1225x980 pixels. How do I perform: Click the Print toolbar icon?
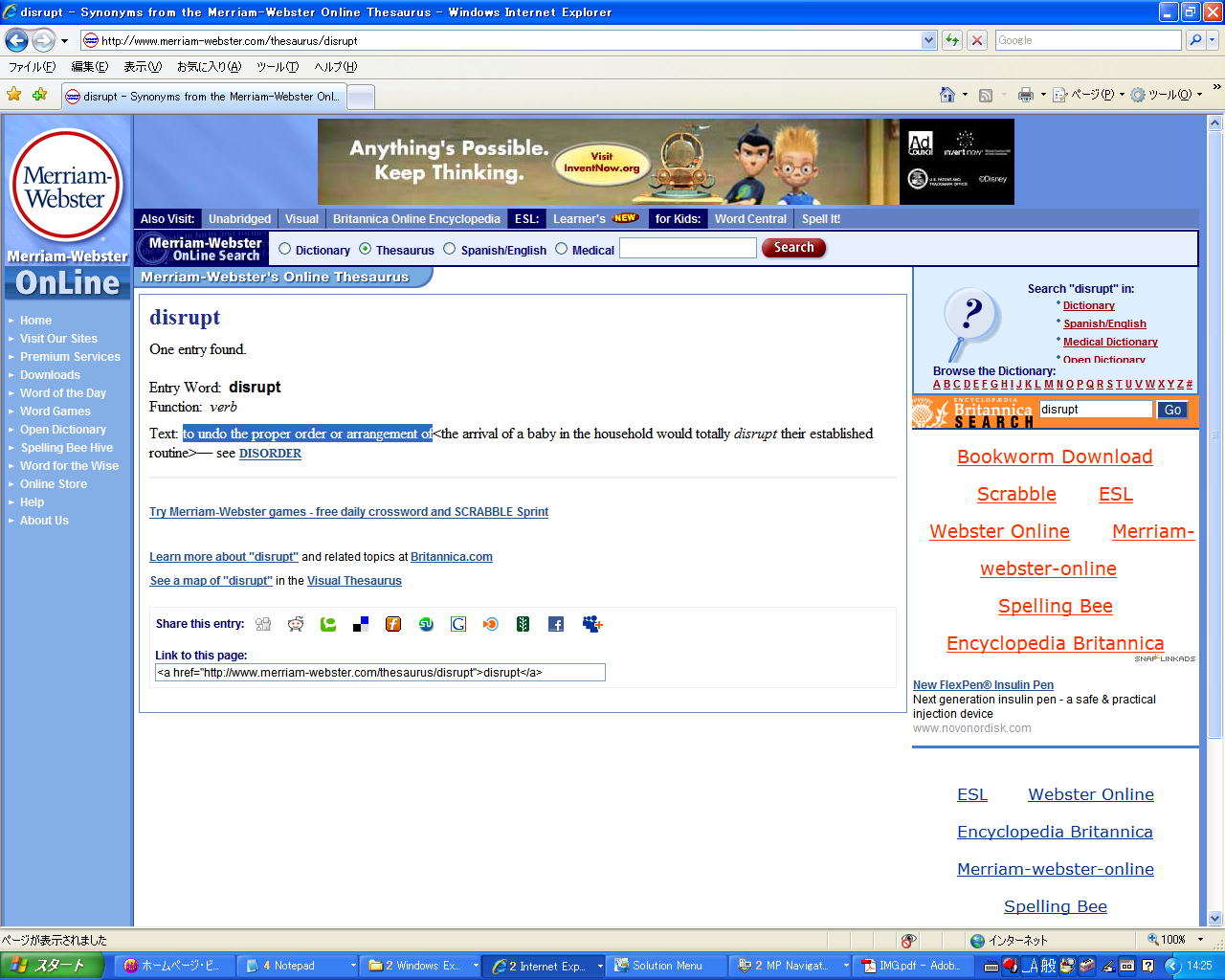tap(1026, 95)
